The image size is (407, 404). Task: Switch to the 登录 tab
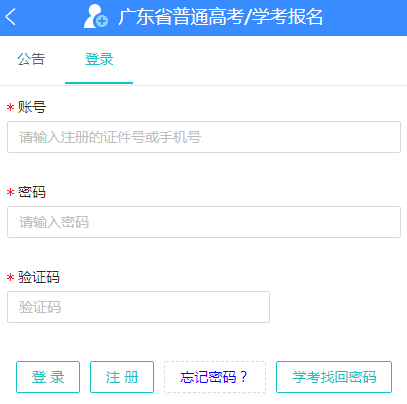(x=99, y=59)
